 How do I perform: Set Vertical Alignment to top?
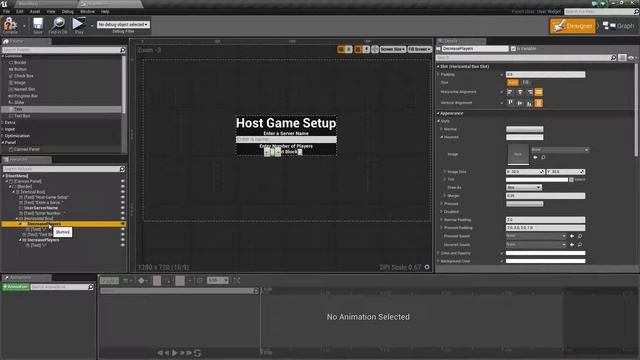click(510, 103)
